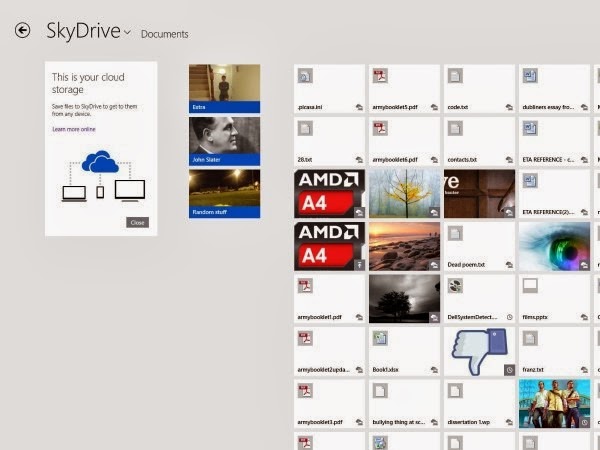This screenshot has height=450, width=600.
Task: Open the SkyDrive location dropdown chevron
Action: pos(127,33)
